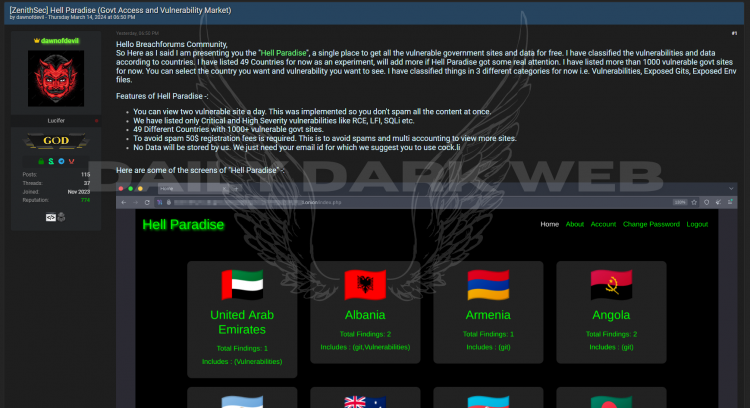The height and width of the screenshot is (408, 750).
Task: Open the Account nav item
Action: (603, 224)
